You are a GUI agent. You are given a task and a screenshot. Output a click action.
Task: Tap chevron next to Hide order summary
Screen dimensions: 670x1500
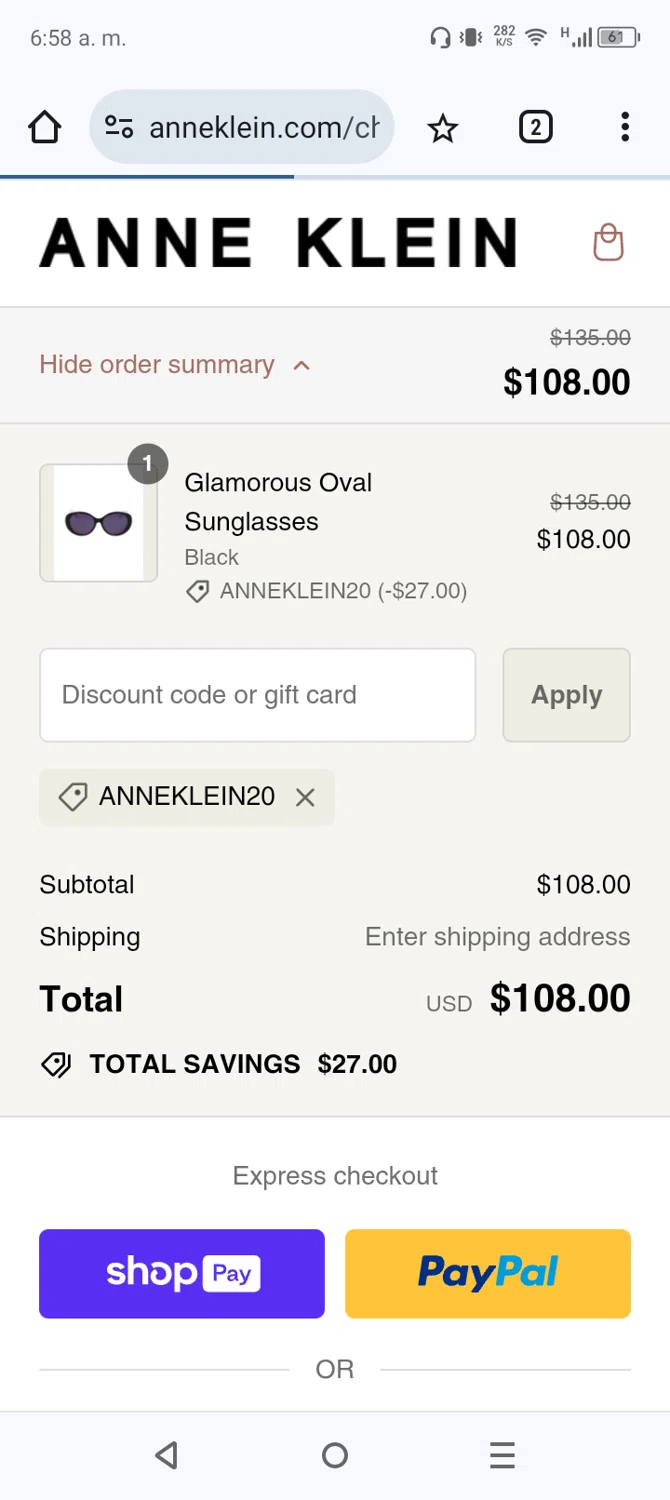[x=301, y=366]
